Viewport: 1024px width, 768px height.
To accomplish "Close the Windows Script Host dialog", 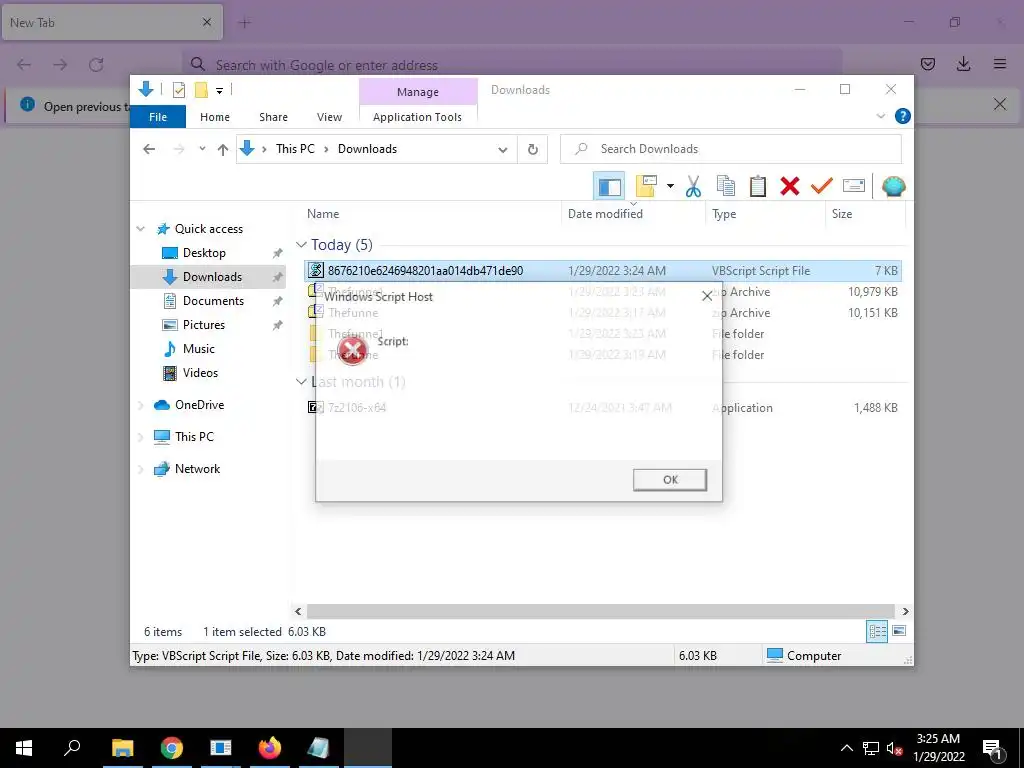I will 707,296.
